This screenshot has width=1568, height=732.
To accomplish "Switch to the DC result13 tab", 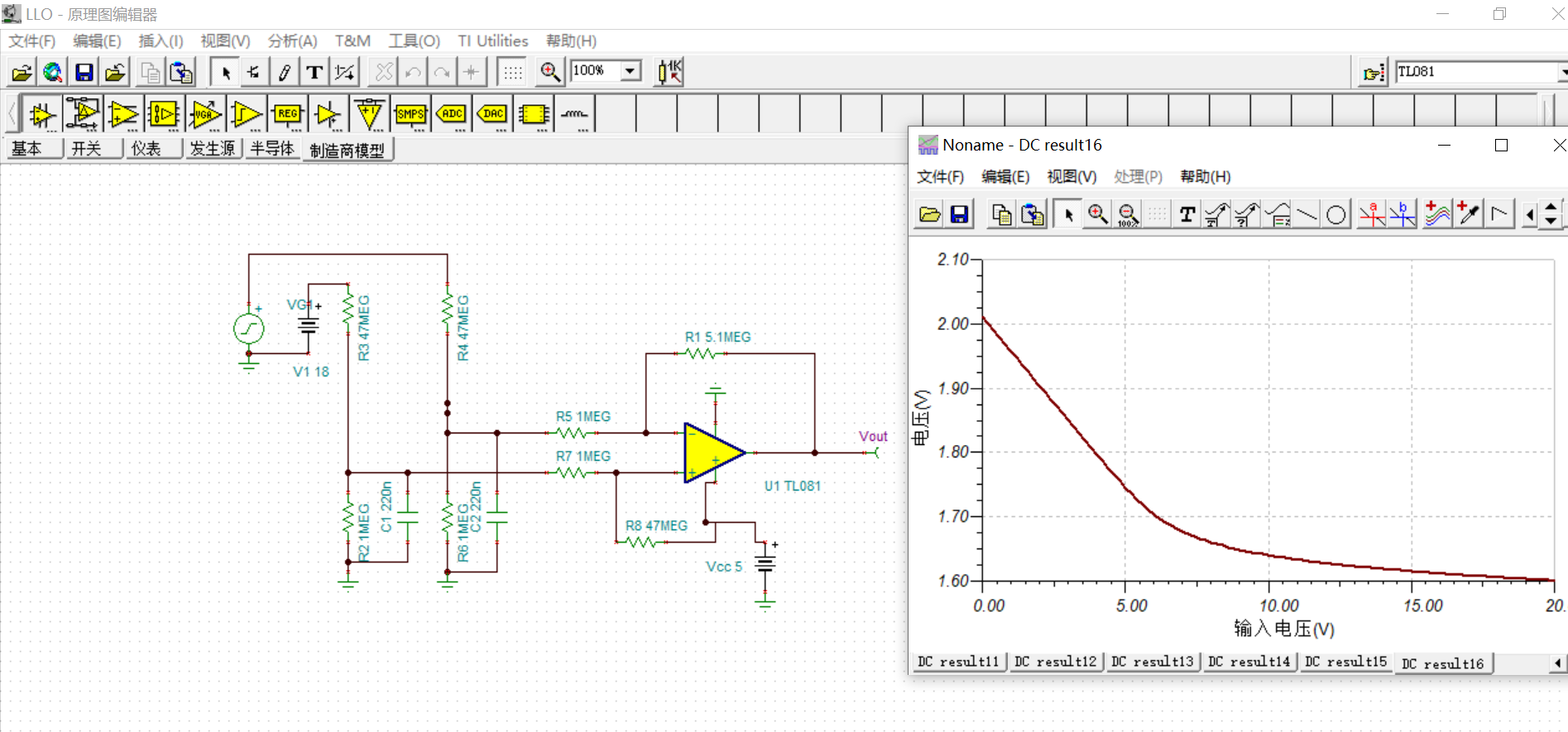I will click(1153, 662).
